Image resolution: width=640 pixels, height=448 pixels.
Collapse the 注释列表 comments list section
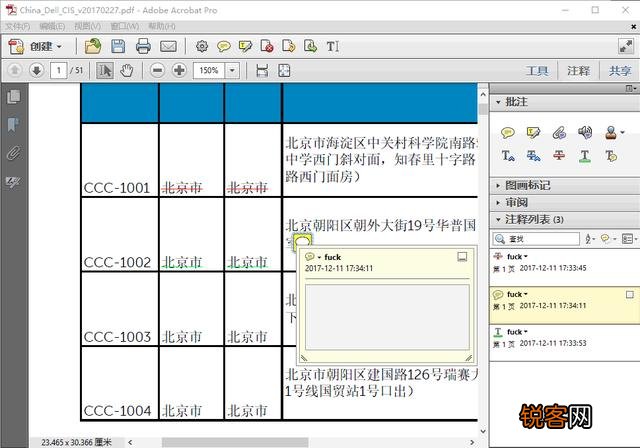pos(497,219)
